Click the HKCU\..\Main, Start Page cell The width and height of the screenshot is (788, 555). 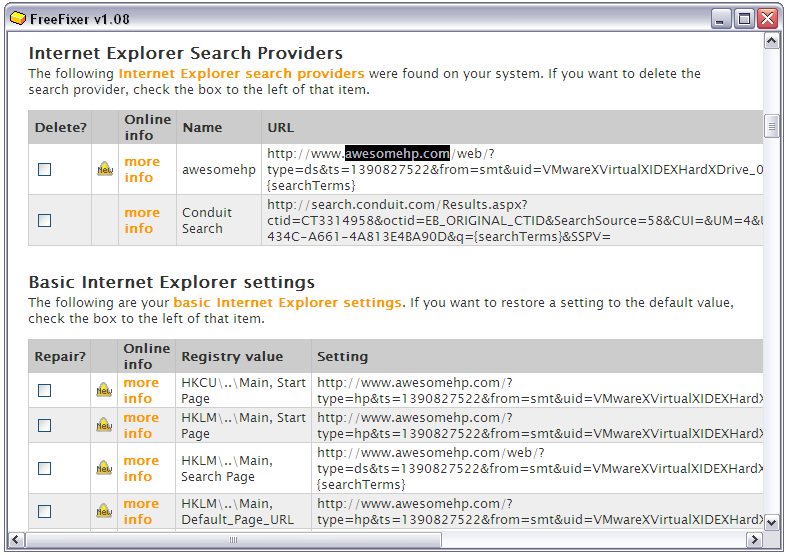[x=243, y=390]
